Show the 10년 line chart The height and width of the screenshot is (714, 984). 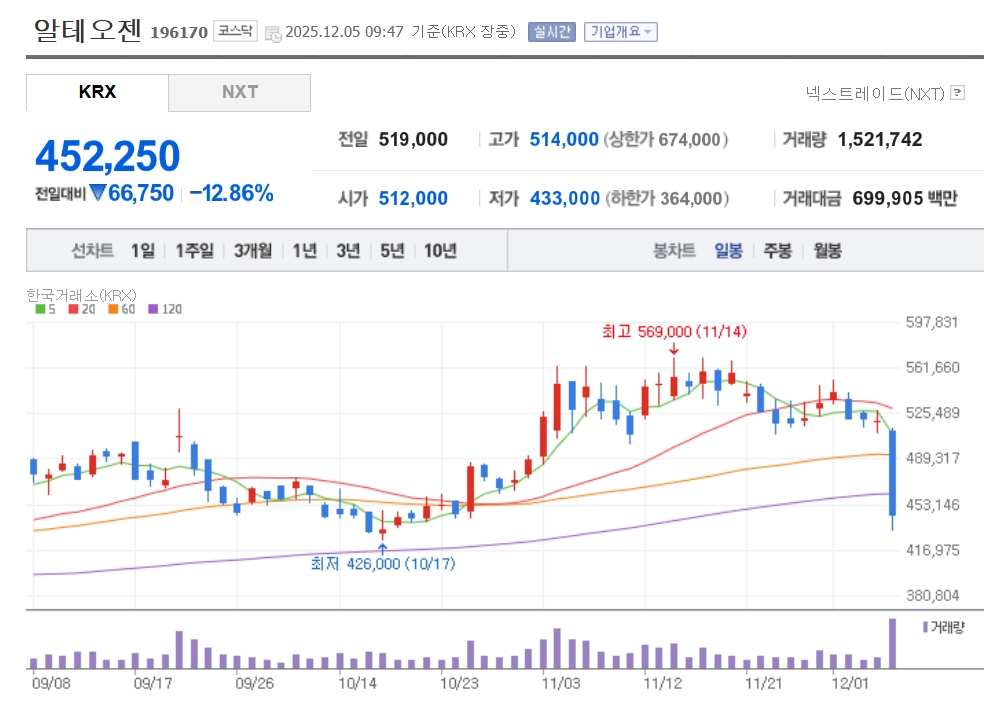point(440,251)
